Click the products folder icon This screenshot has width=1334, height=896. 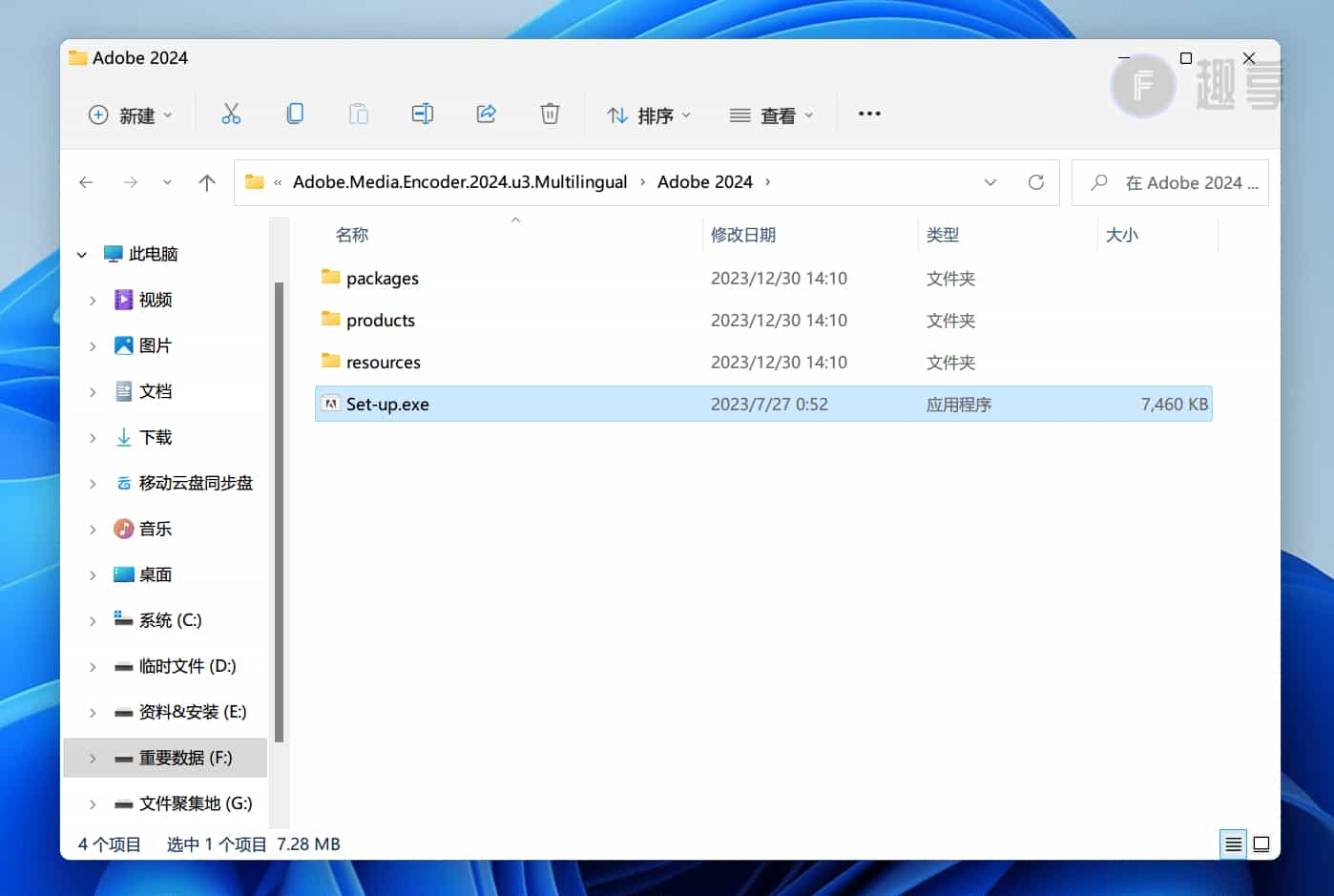(x=331, y=319)
